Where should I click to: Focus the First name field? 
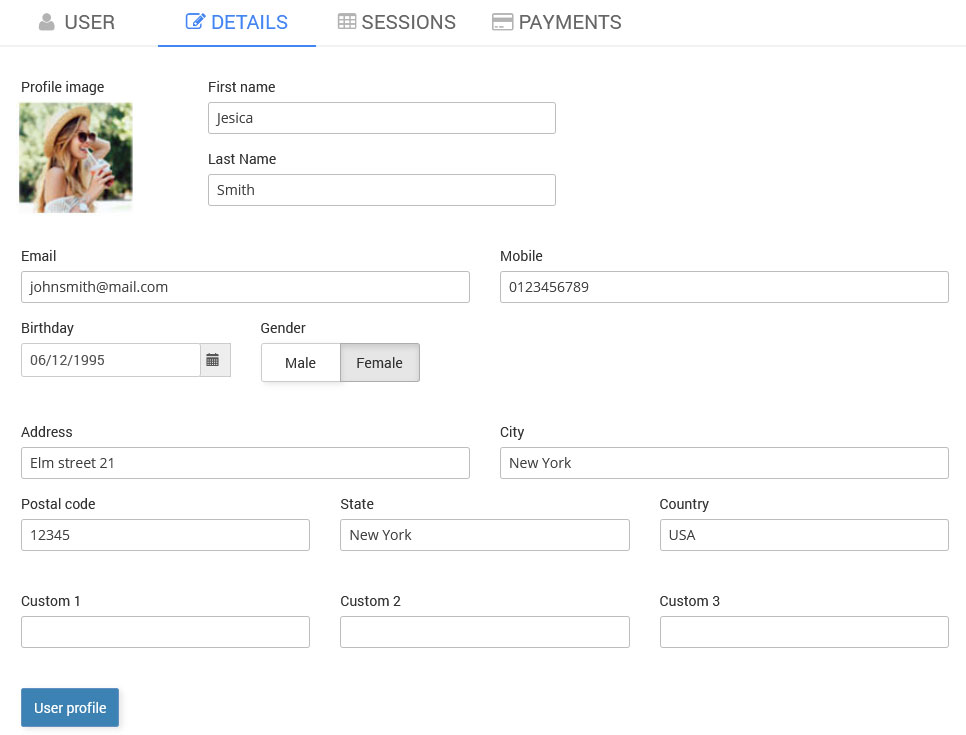[x=381, y=118]
